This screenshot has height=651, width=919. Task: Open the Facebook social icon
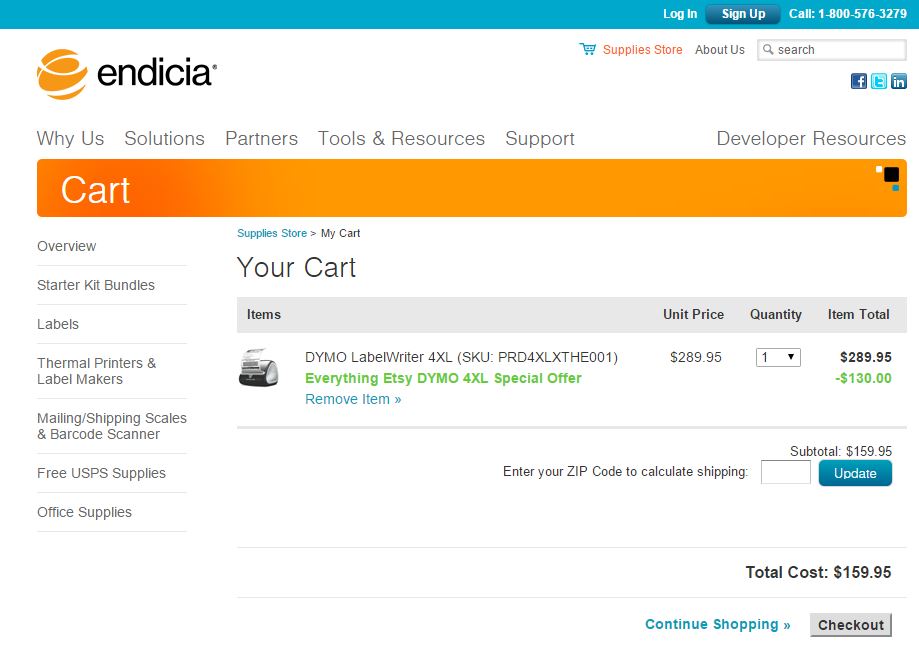click(859, 81)
